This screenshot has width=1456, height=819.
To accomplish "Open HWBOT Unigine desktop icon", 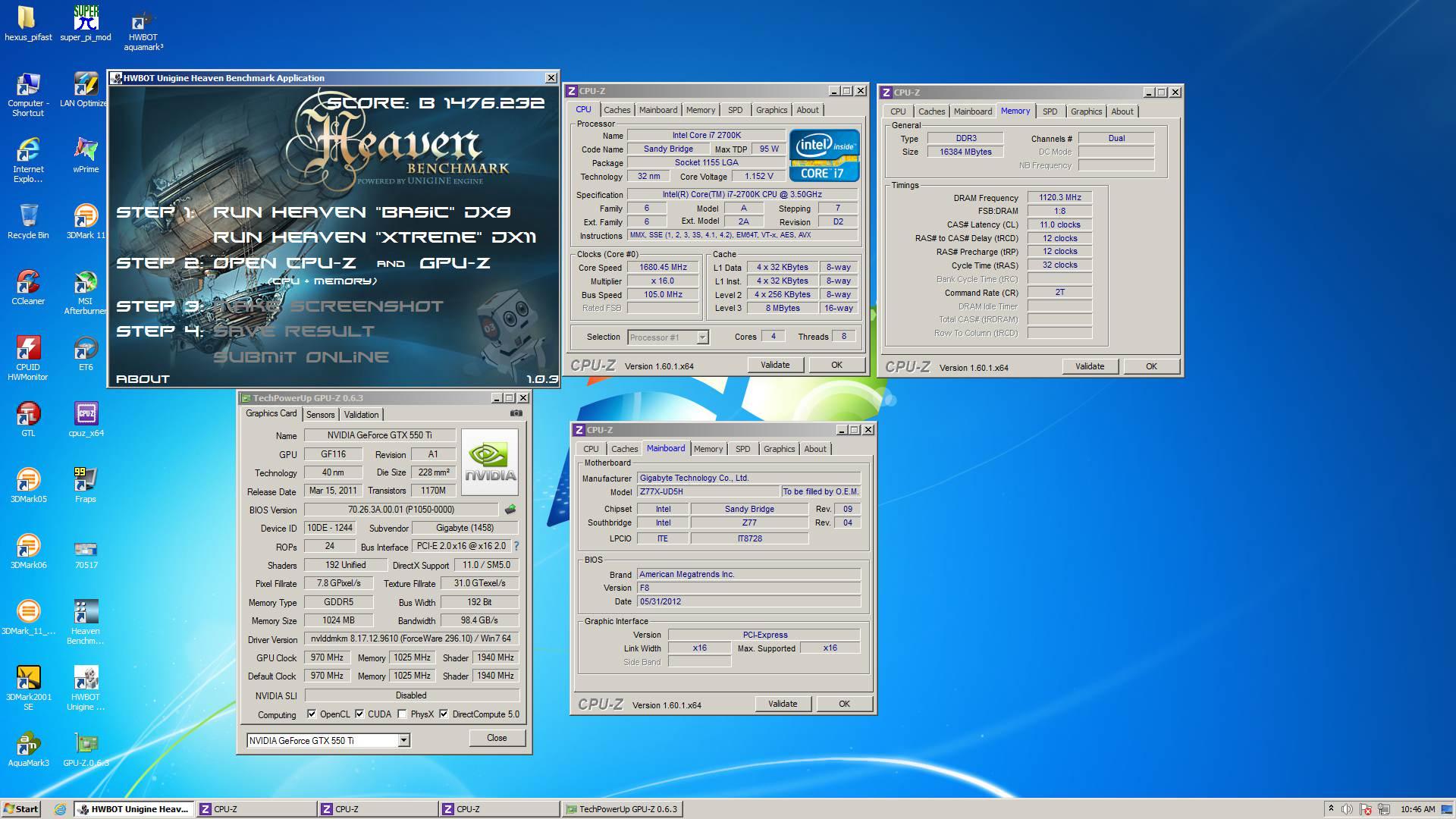I will pos(86,688).
